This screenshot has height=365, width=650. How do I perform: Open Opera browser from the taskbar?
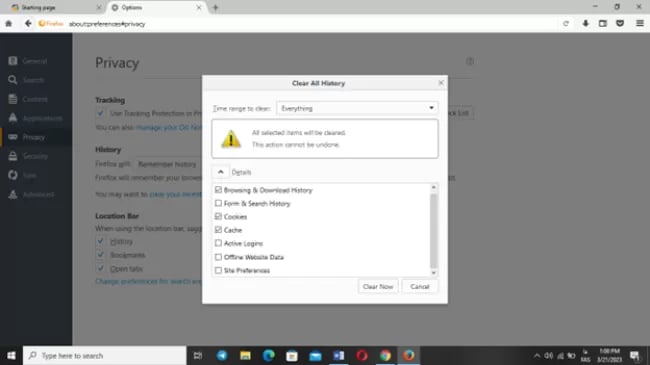pyautogui.click(x=362, y=355)
